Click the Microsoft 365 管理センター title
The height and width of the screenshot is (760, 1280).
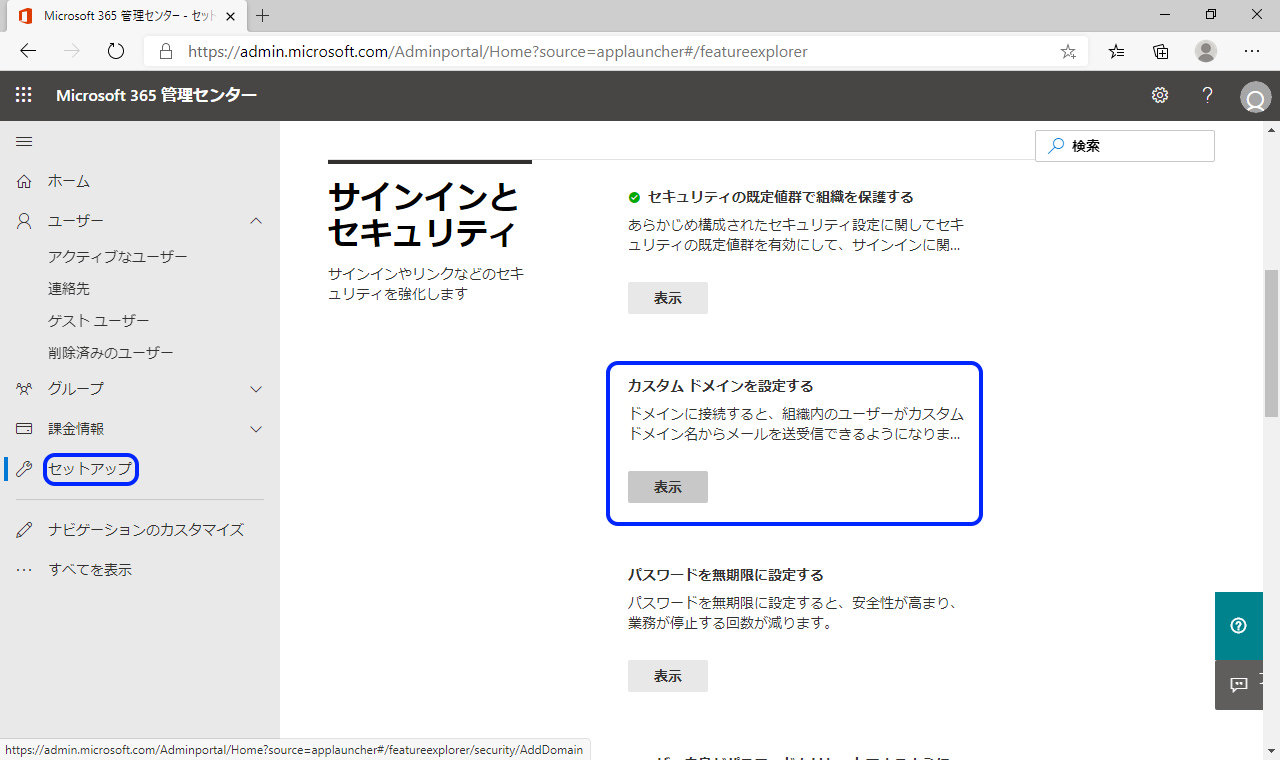157,95
